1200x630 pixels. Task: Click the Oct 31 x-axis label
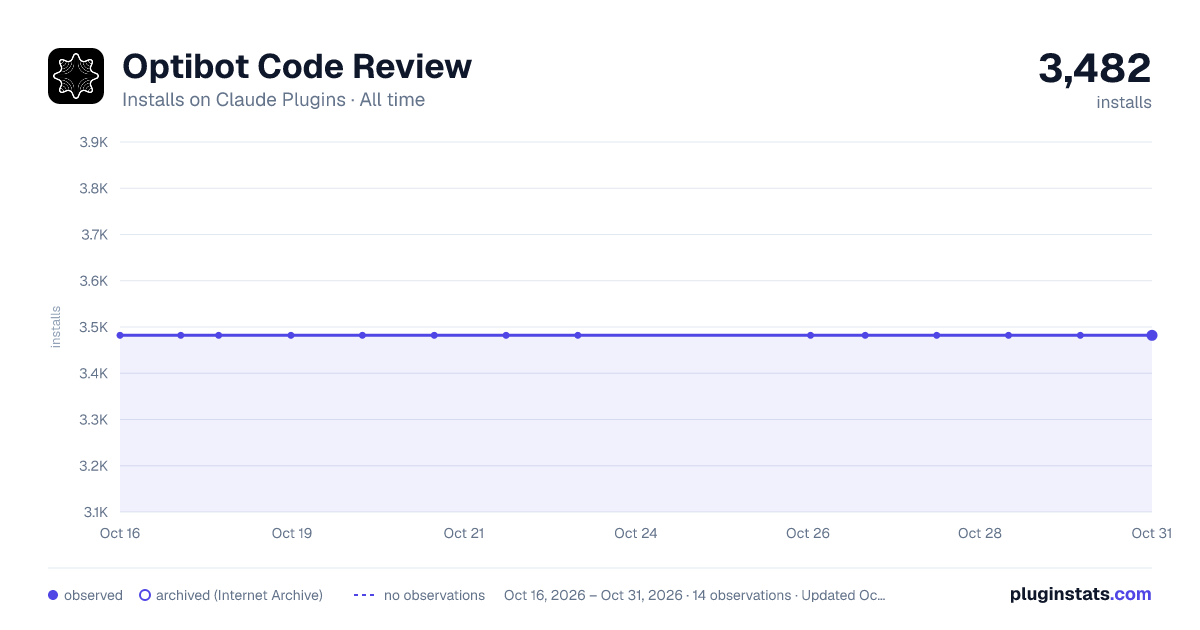point(1151,533)
